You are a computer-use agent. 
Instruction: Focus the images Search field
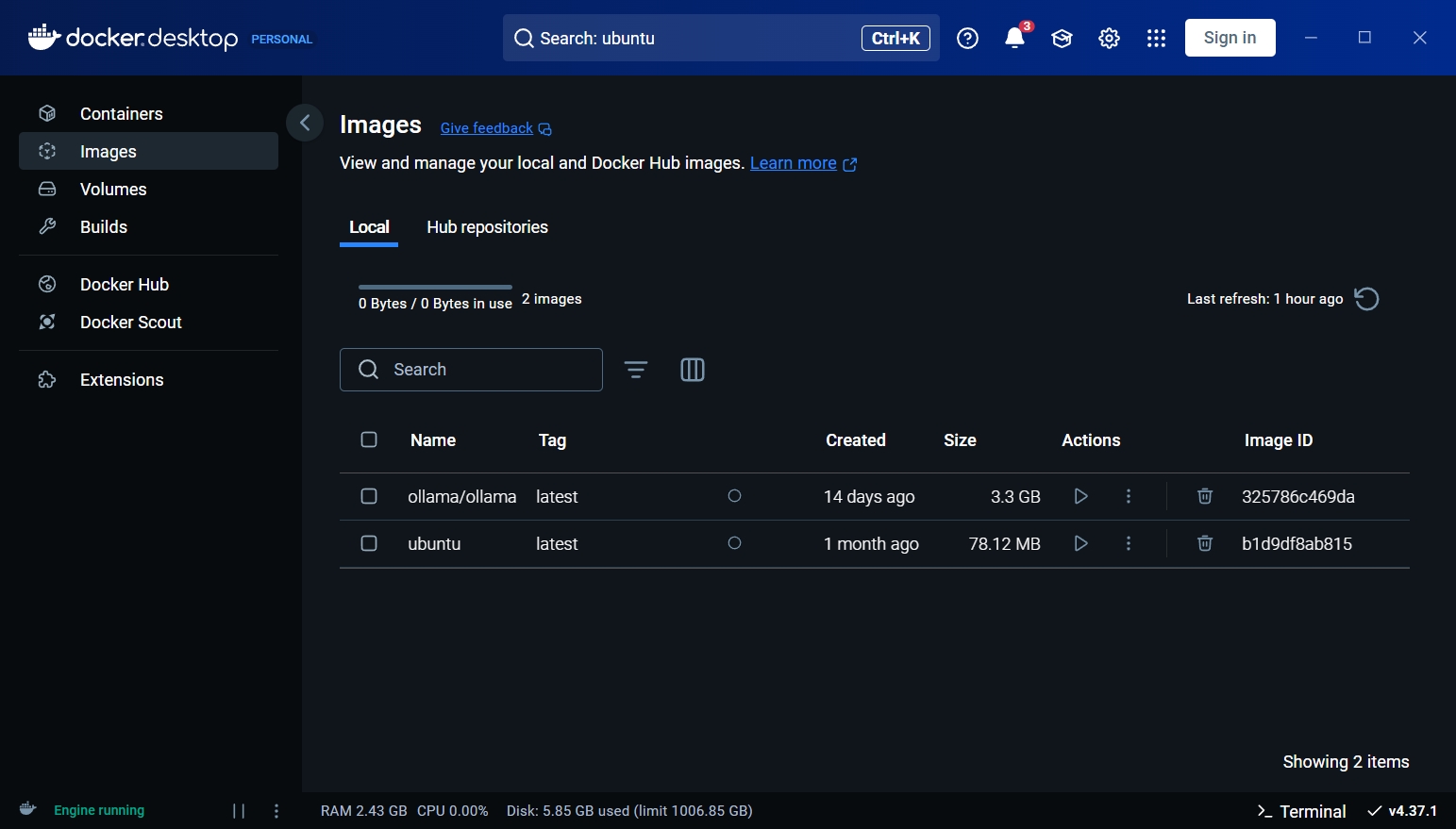pos(471,370)
